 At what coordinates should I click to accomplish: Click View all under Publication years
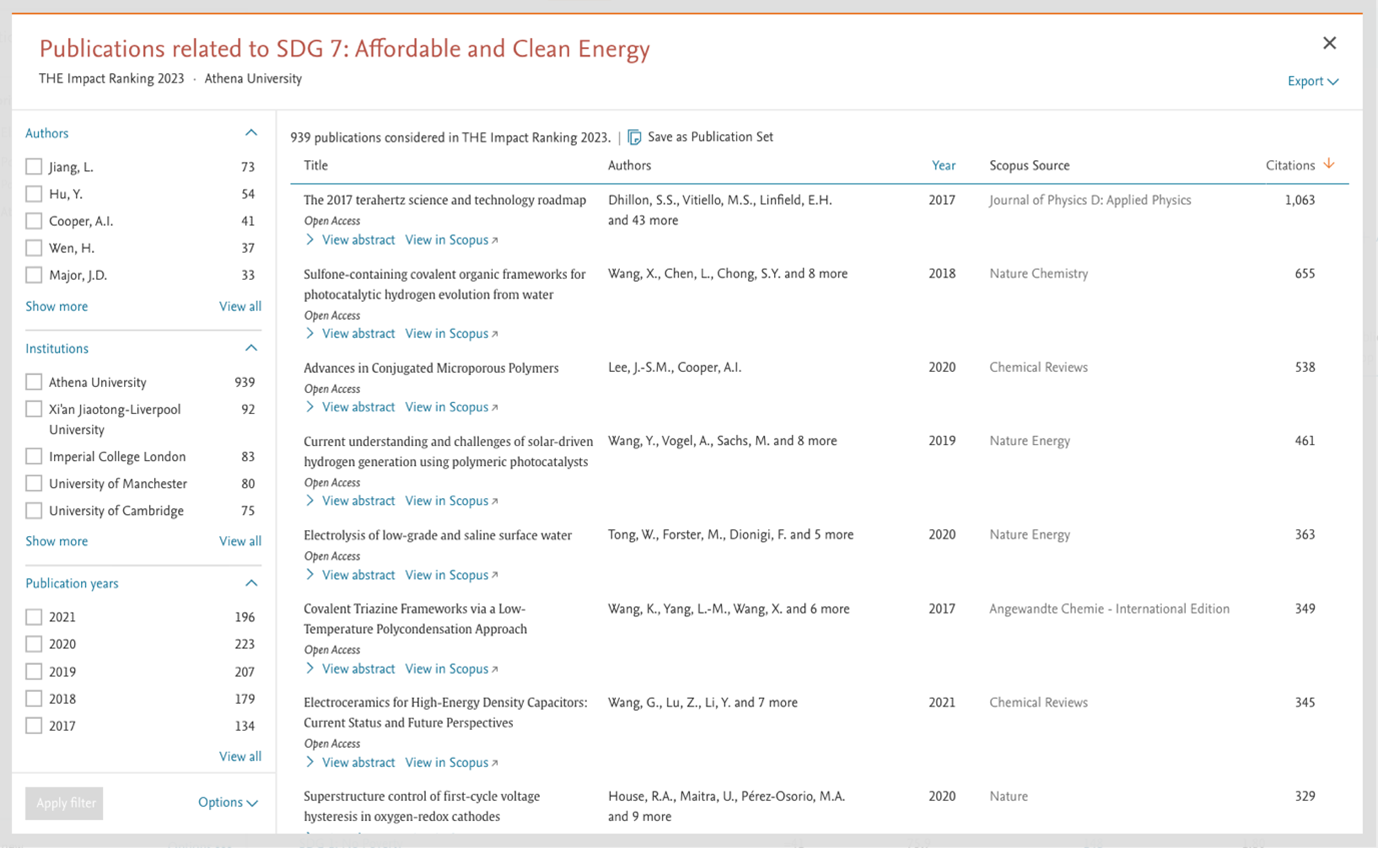240,756
